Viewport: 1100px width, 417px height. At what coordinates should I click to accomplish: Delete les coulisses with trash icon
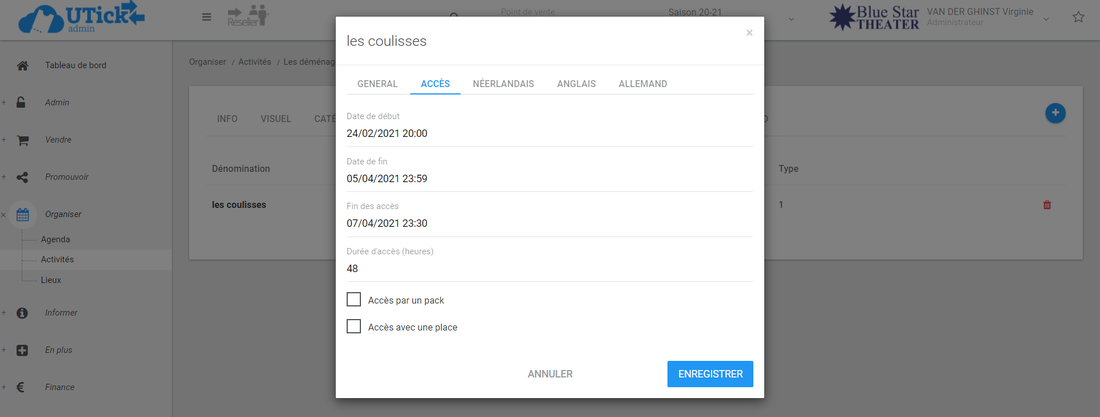[1047, 205]
